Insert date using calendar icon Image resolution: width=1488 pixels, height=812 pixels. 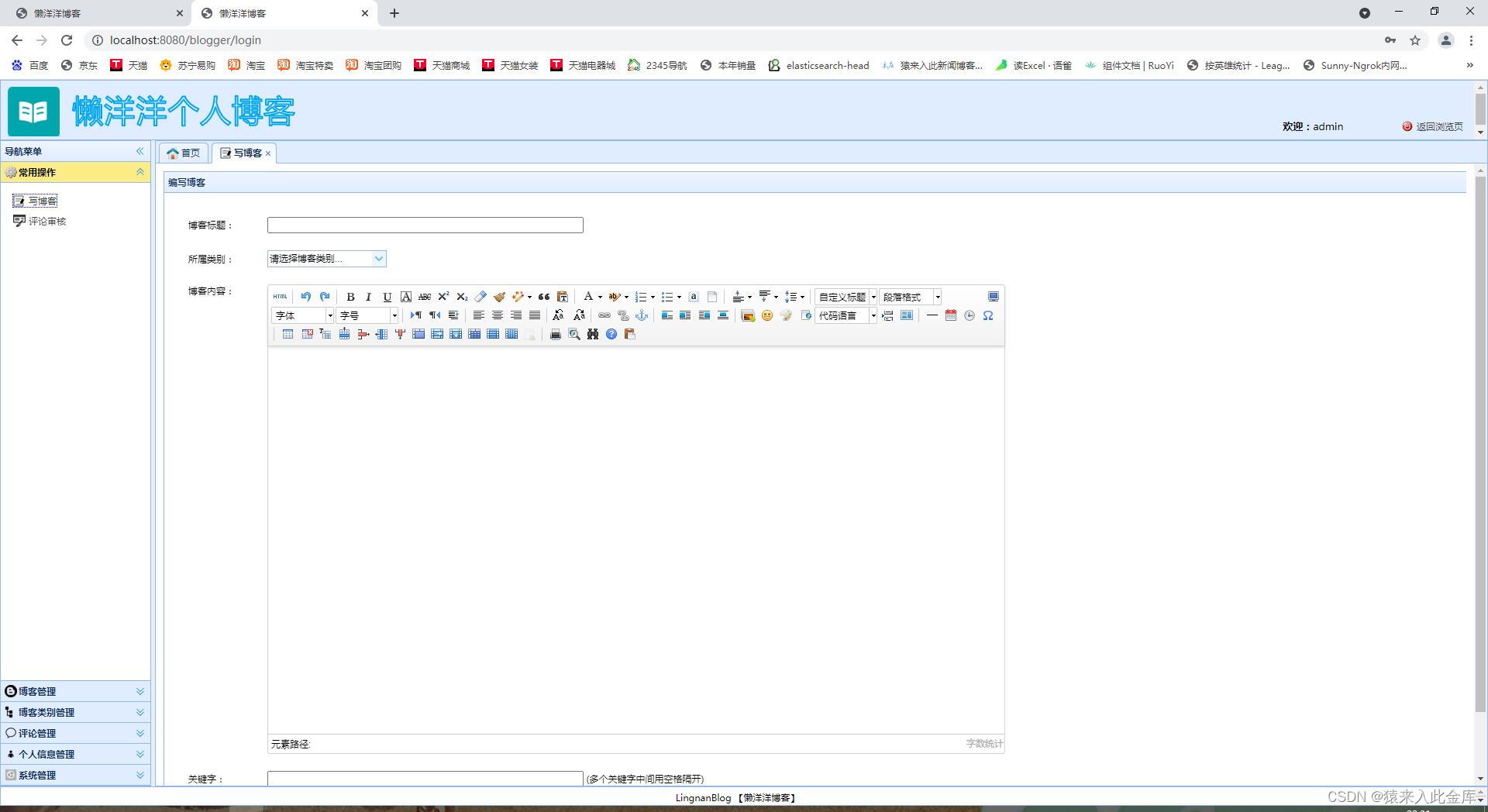pyautogui.click(x=951, y=315)
